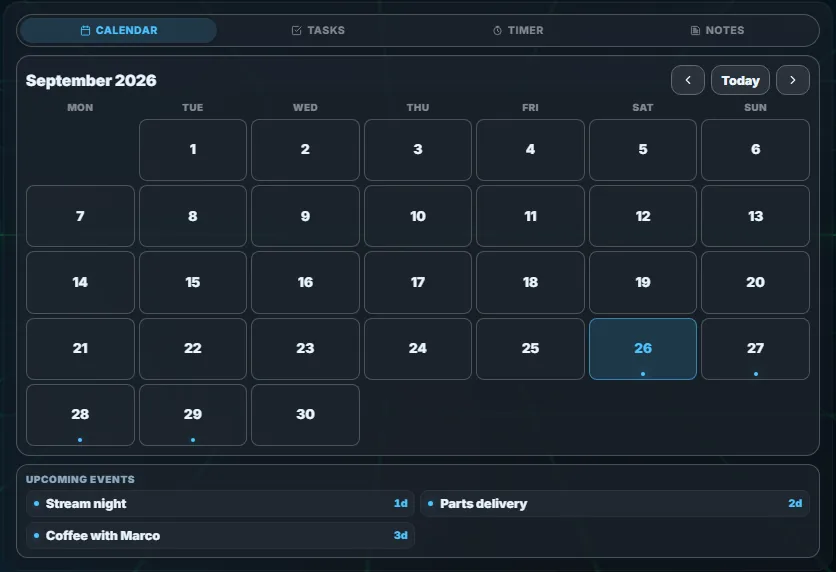Select September 20

coord(755,283)
